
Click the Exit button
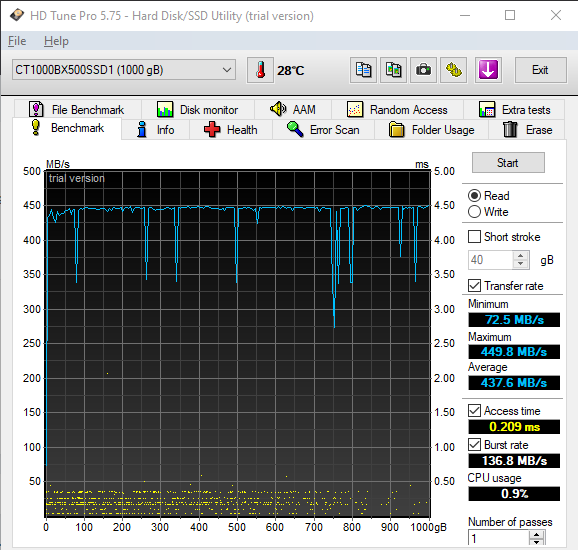tap(540, 70)
